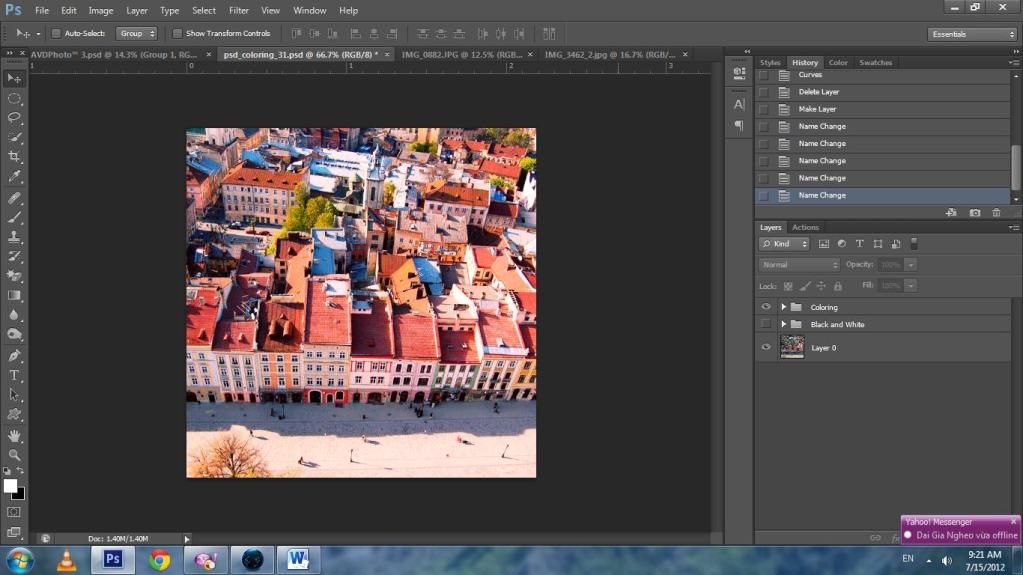Viewport: 1023px width, 575px height.
Task: Set history brush source for Curves
Action: click(x=763, y=76)
